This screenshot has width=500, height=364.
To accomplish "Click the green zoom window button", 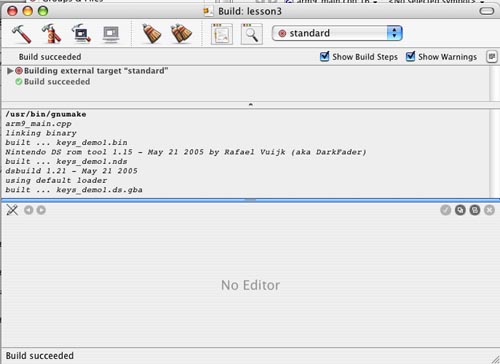I will (x=43, y=11).
